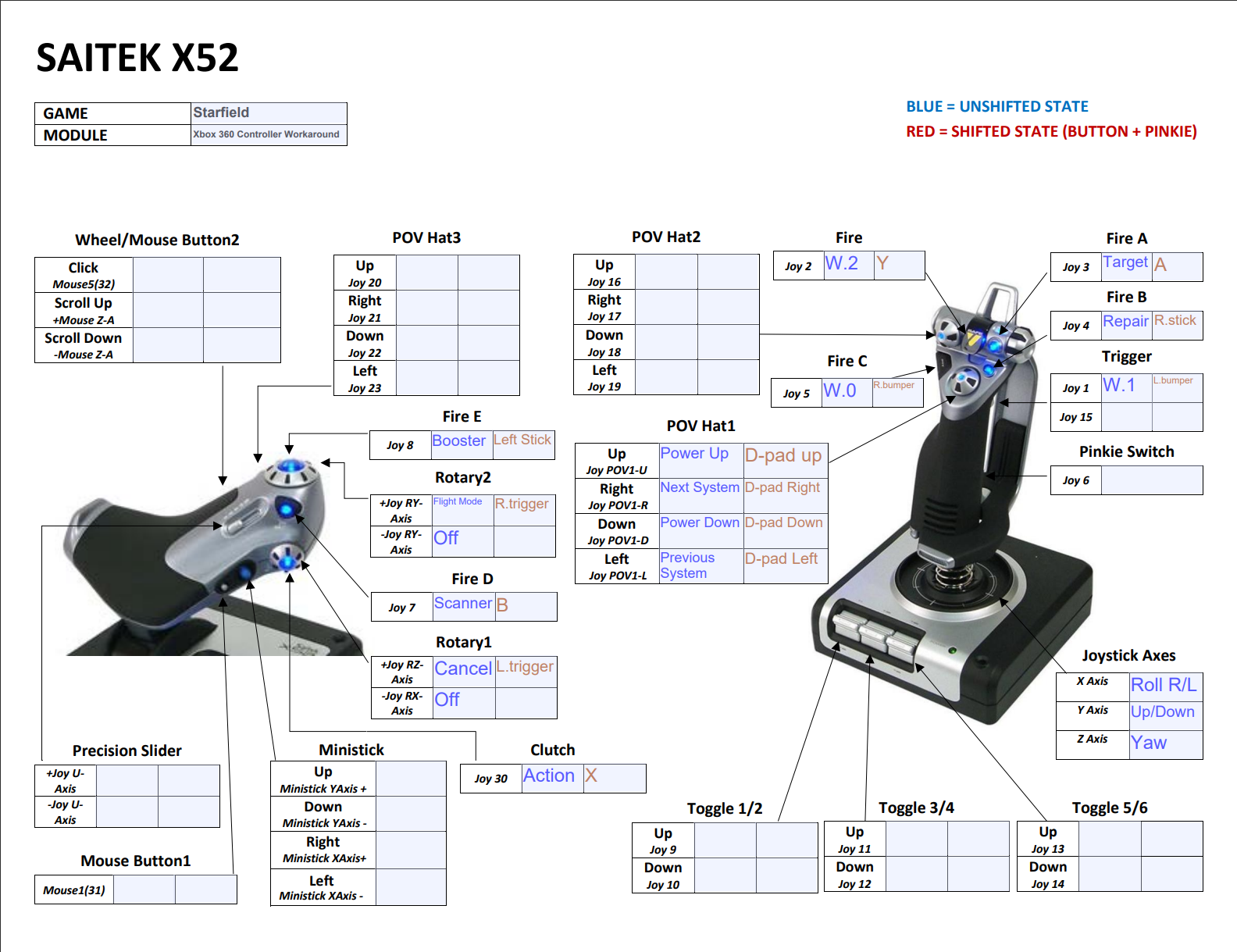Click the Action cell under Clutch

pos(552,779)
